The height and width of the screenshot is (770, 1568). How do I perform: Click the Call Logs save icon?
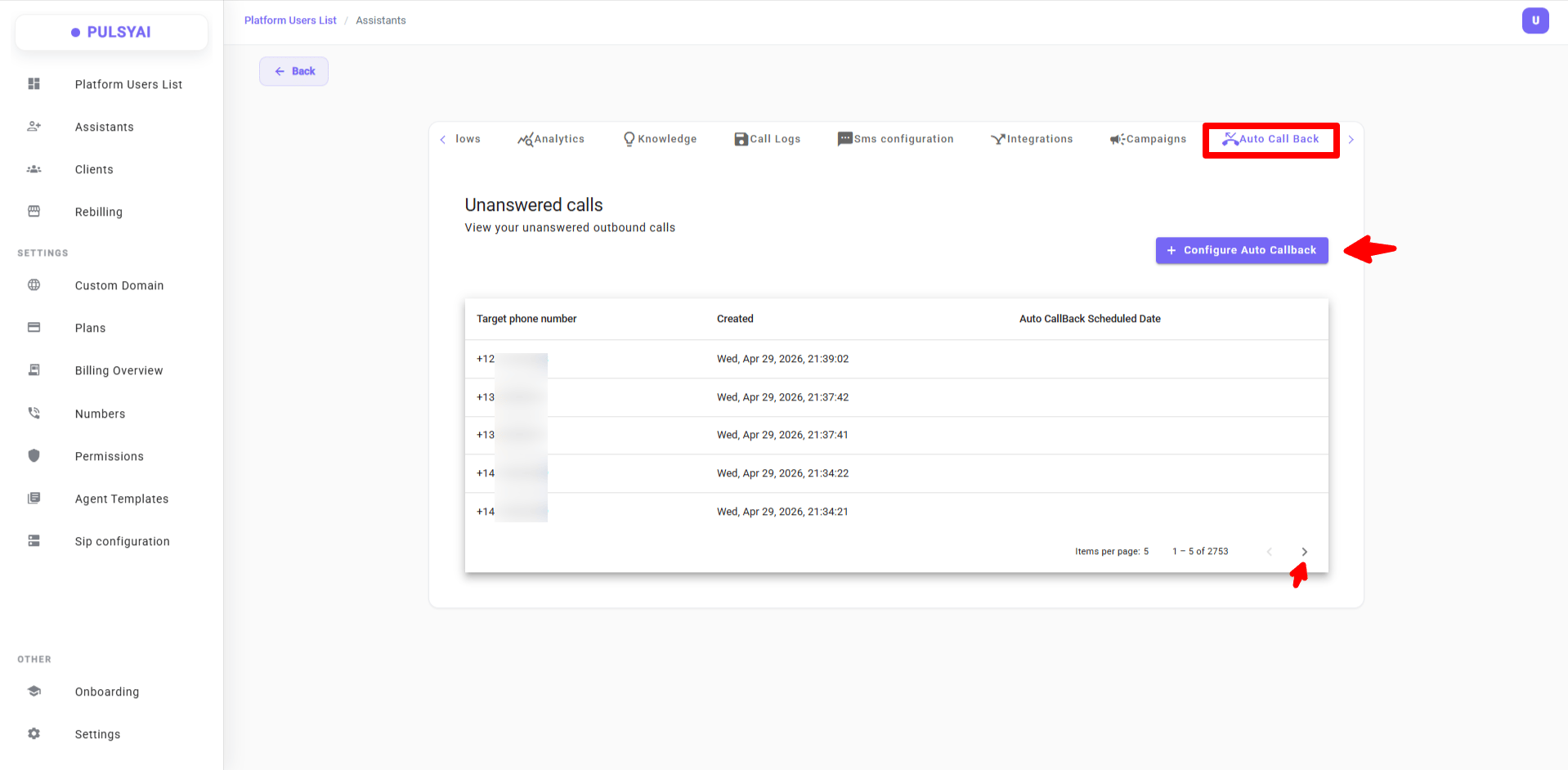(x=741, y=139)
